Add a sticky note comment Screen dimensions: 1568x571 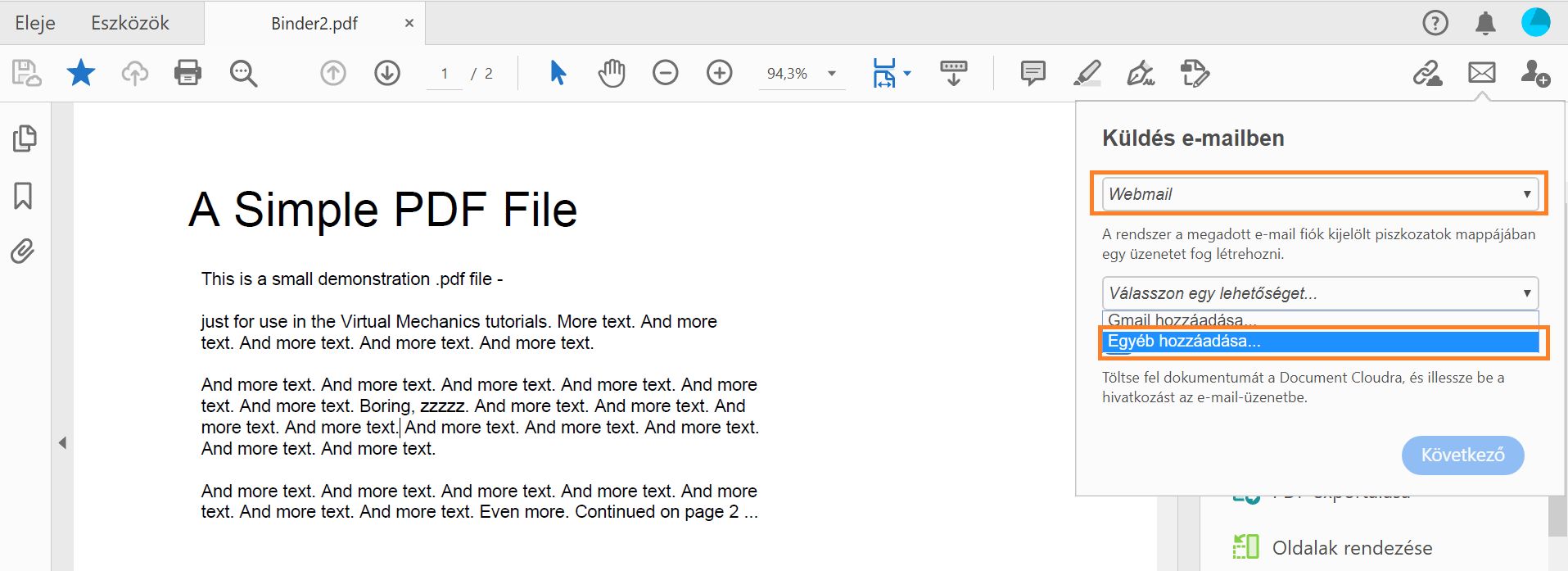1033,73
